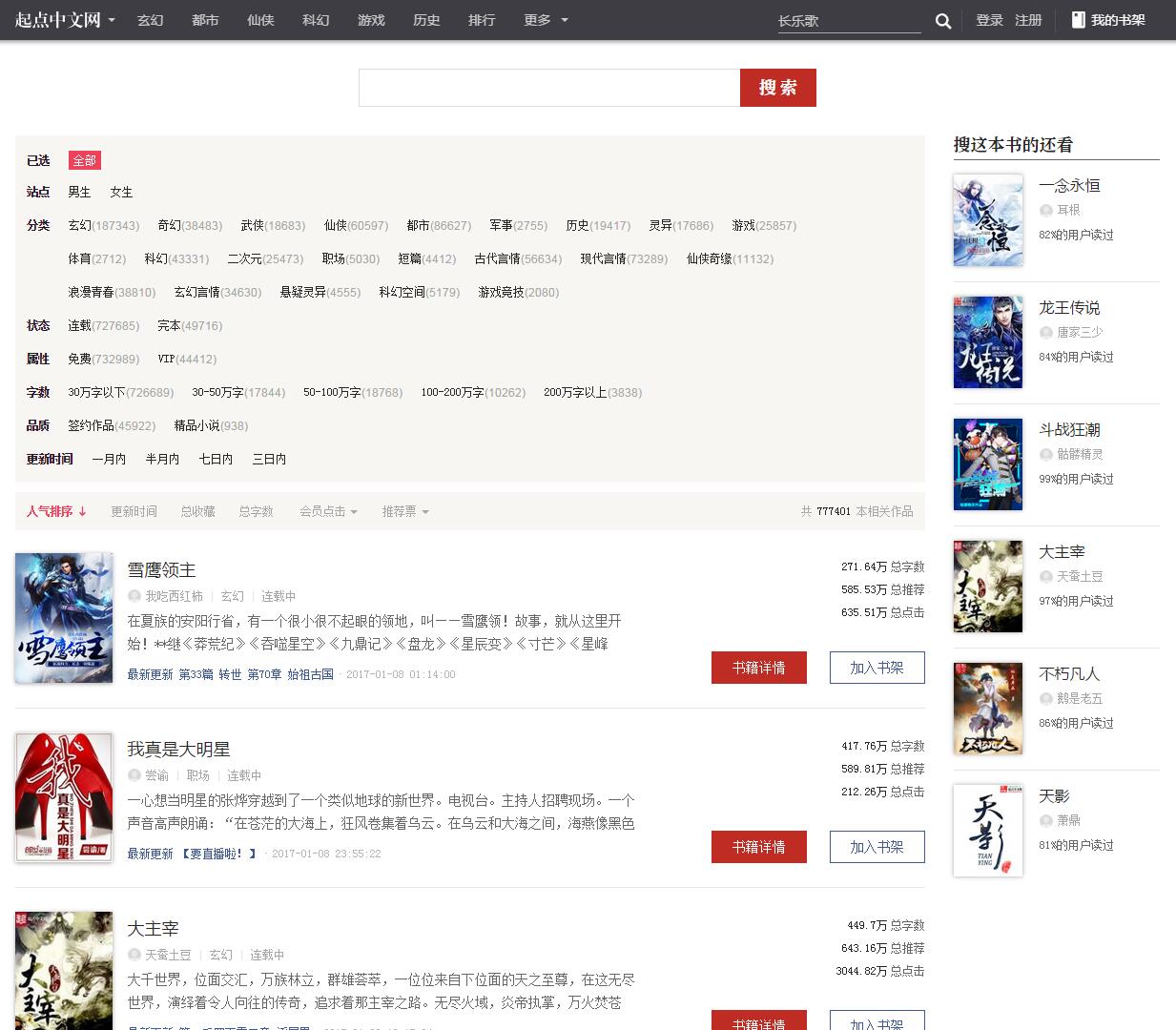Click 注册 link in header
1176x1030 pixels.
click(1028, 20)
